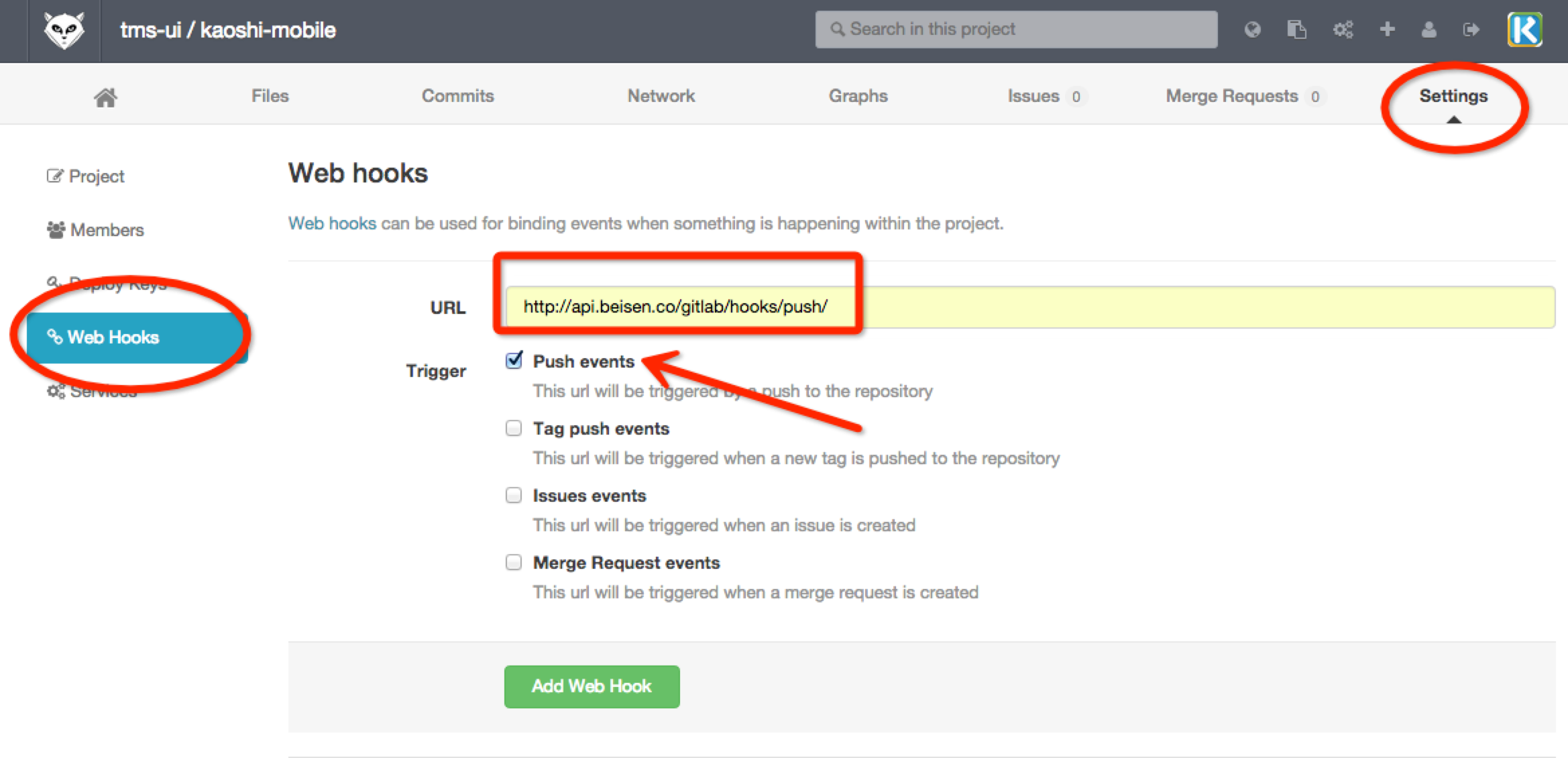
Task: Click the new project plus icon
Action: (1387, 30)
